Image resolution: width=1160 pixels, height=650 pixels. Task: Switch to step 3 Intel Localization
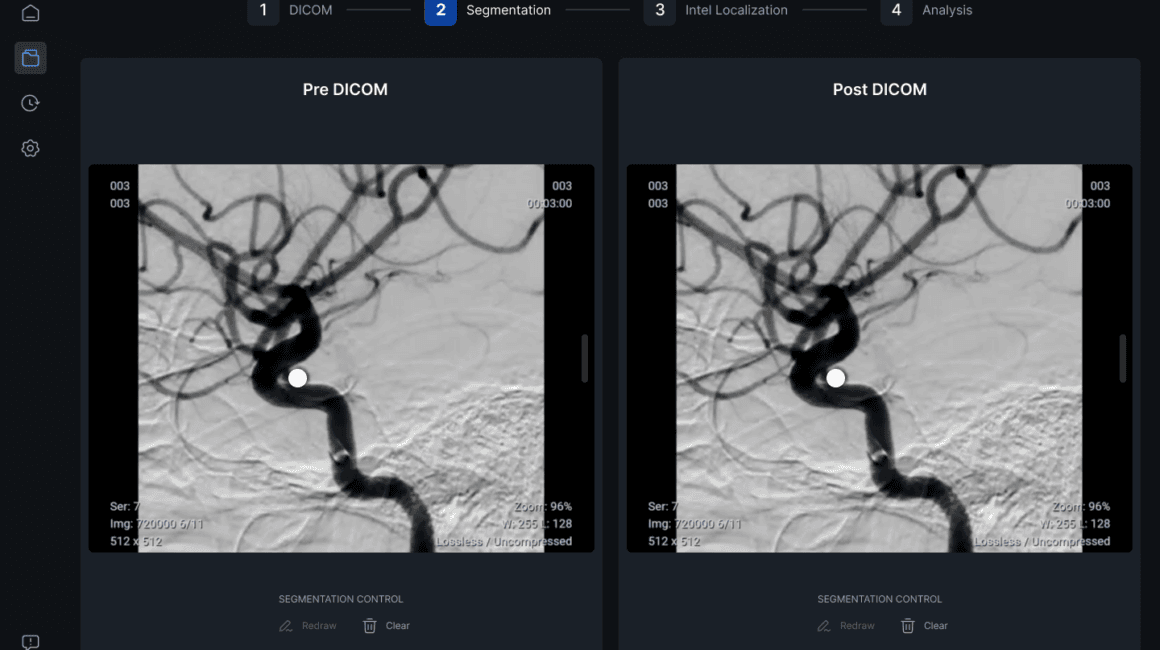pyautogui.click(x=660, y=11)
